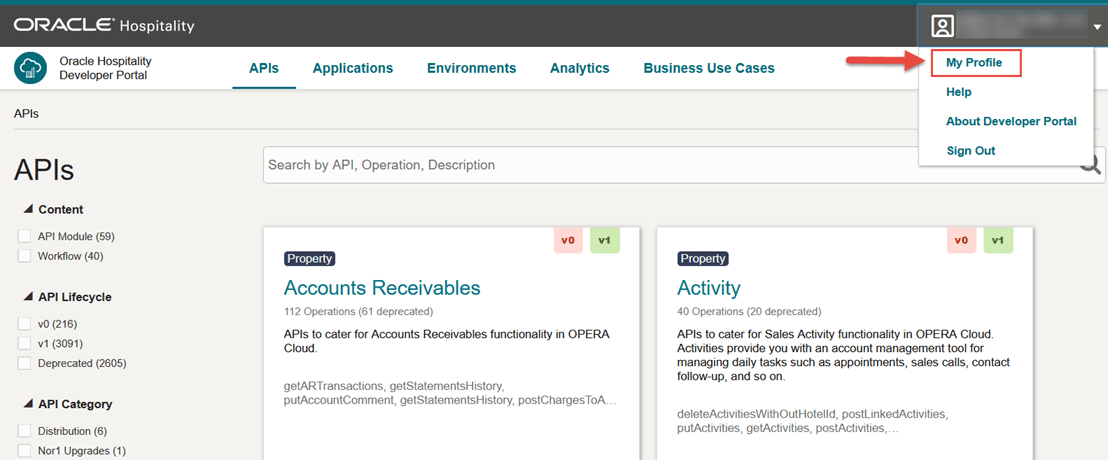The image size is (1108, 460).
Task: Open the Analytics tab
Action: click(579, 69)
